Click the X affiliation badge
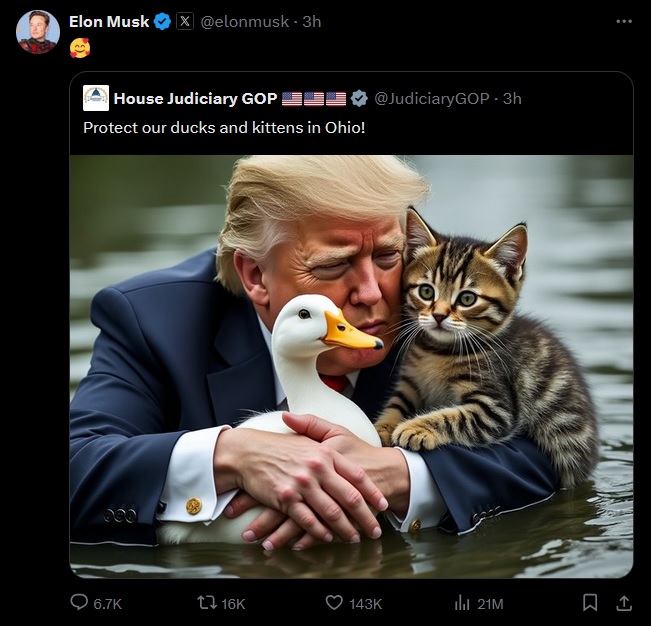The image size is (651, 626). [x=185, y=21]
